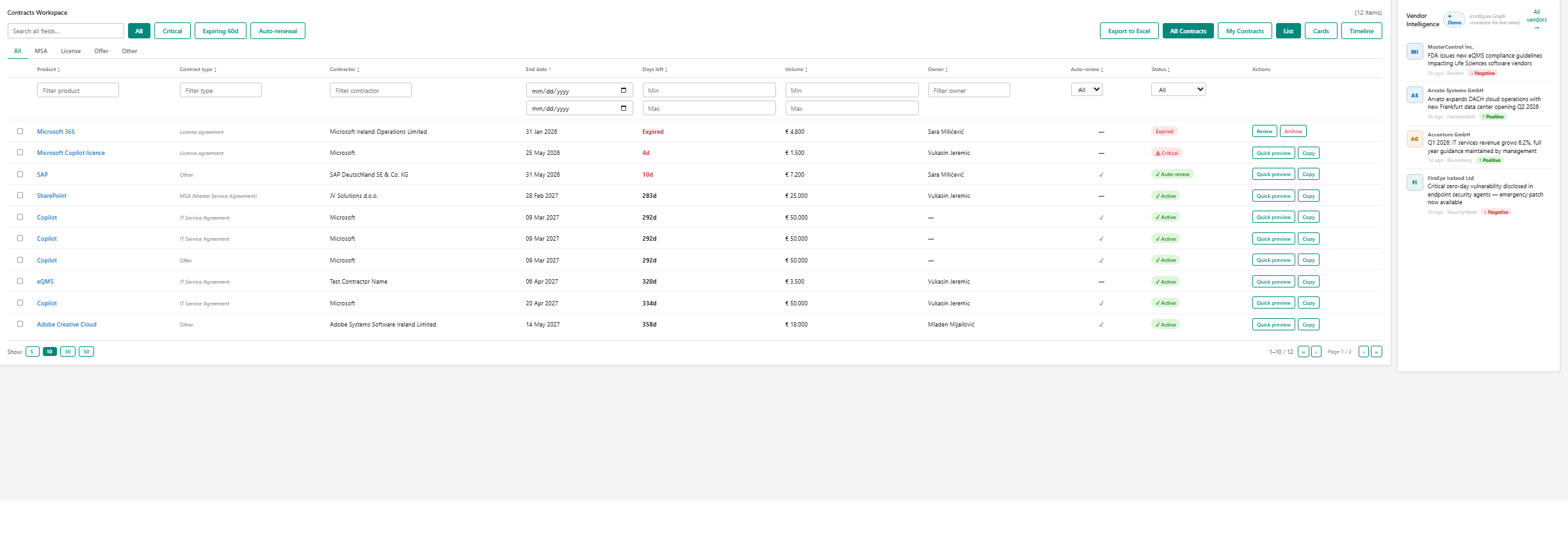This screenshot has height=557, width=1568.
Task: Click the MasterControl Inc. MI avatar
Action: point(1414,52)
